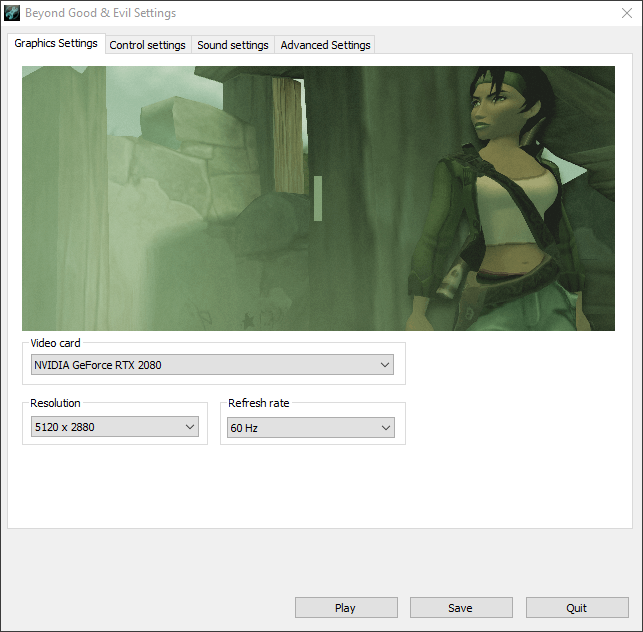This screenshot has height=632, width=643.
Task: Click the 'Beyond Good & Evil Settings' window title
Action: [x=100, y=13]
